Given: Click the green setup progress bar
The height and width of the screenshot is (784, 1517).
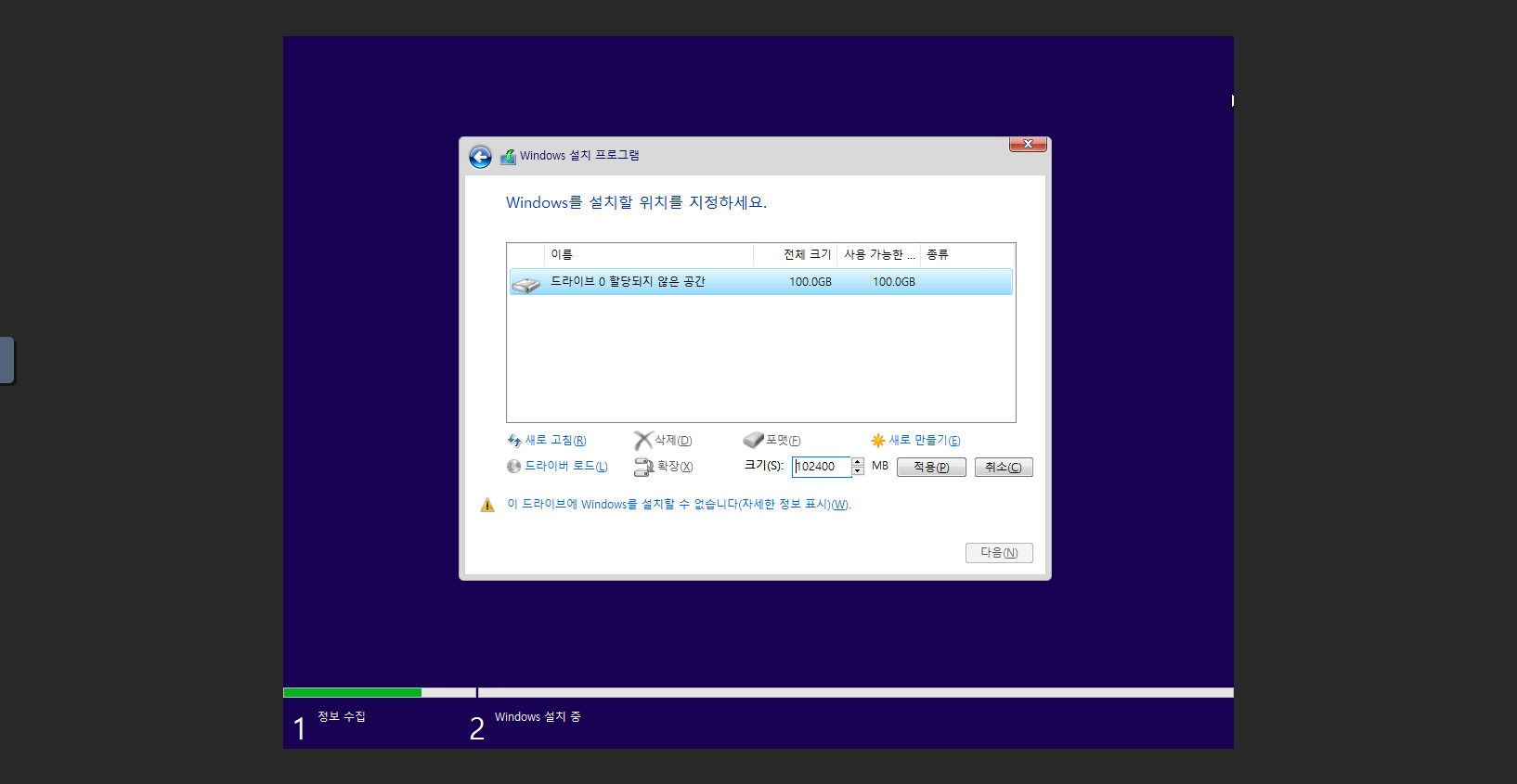Looking at the screenshot, I should (x=352, y=693).
